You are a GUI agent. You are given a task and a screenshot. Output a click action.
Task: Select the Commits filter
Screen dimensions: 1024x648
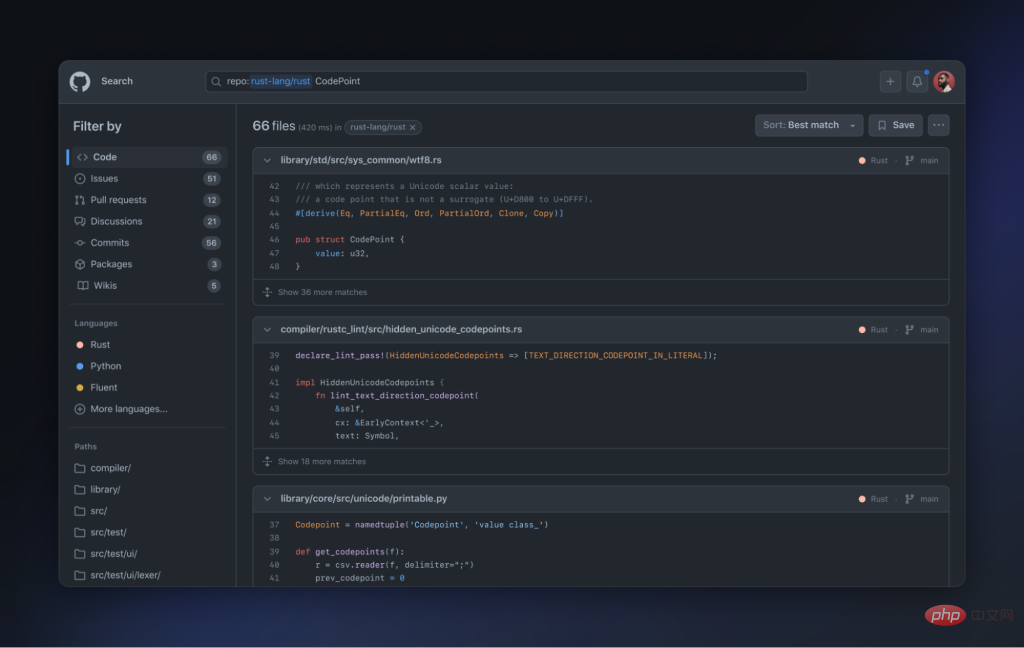148,243
